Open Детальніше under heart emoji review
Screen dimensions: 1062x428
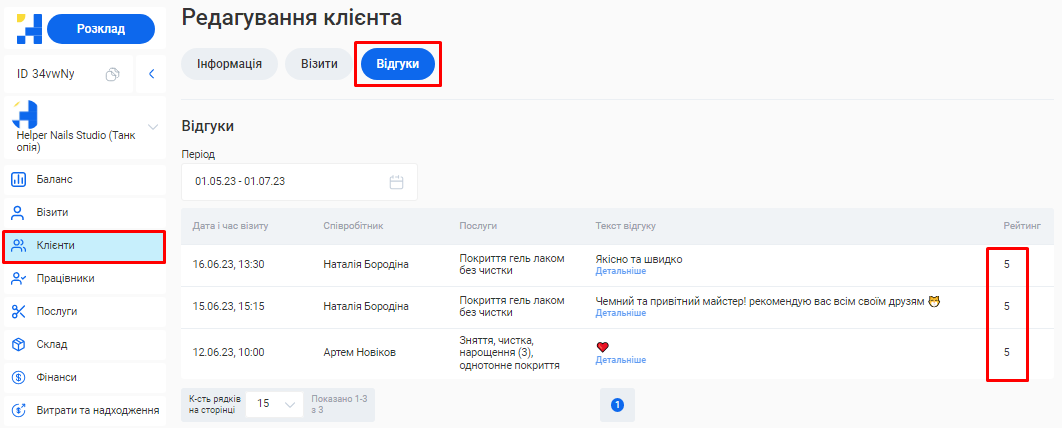(x=620, y=360)
